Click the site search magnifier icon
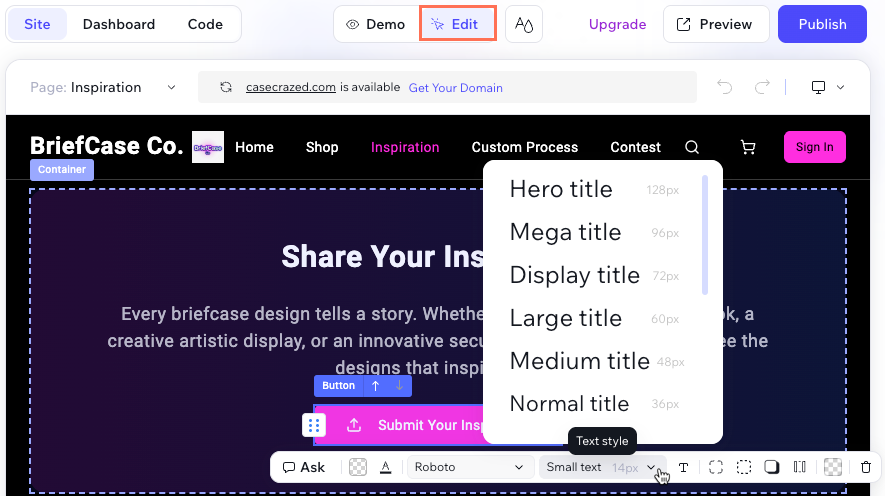Screen dimensions: 885x496 point(692,147)
